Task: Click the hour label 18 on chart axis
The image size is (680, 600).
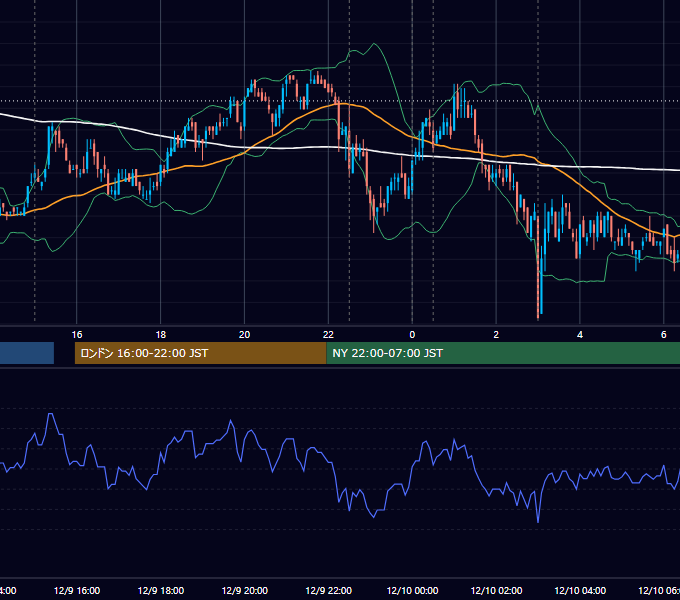Action: coord(160,334)
